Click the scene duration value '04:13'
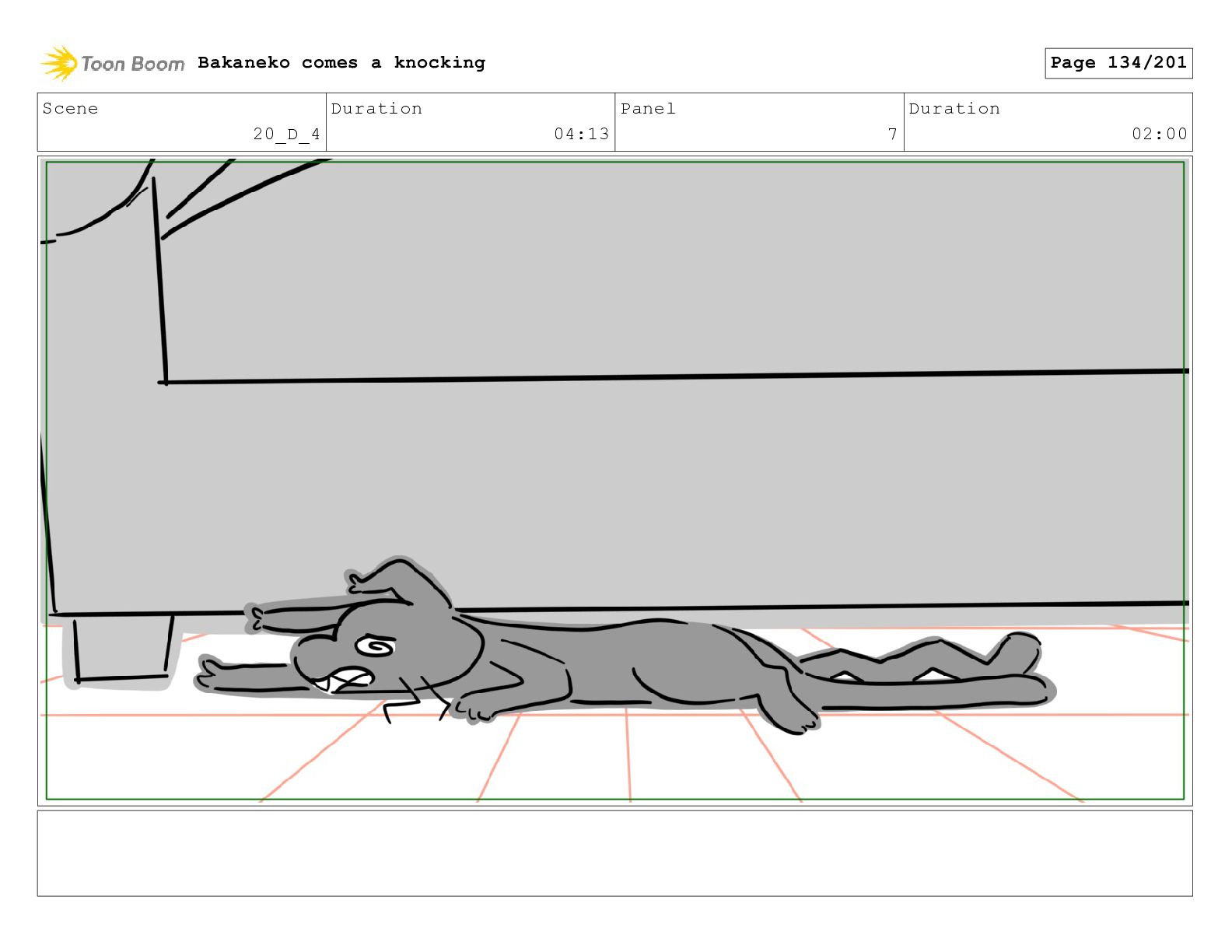1232x952 pixels. [581, 134]
